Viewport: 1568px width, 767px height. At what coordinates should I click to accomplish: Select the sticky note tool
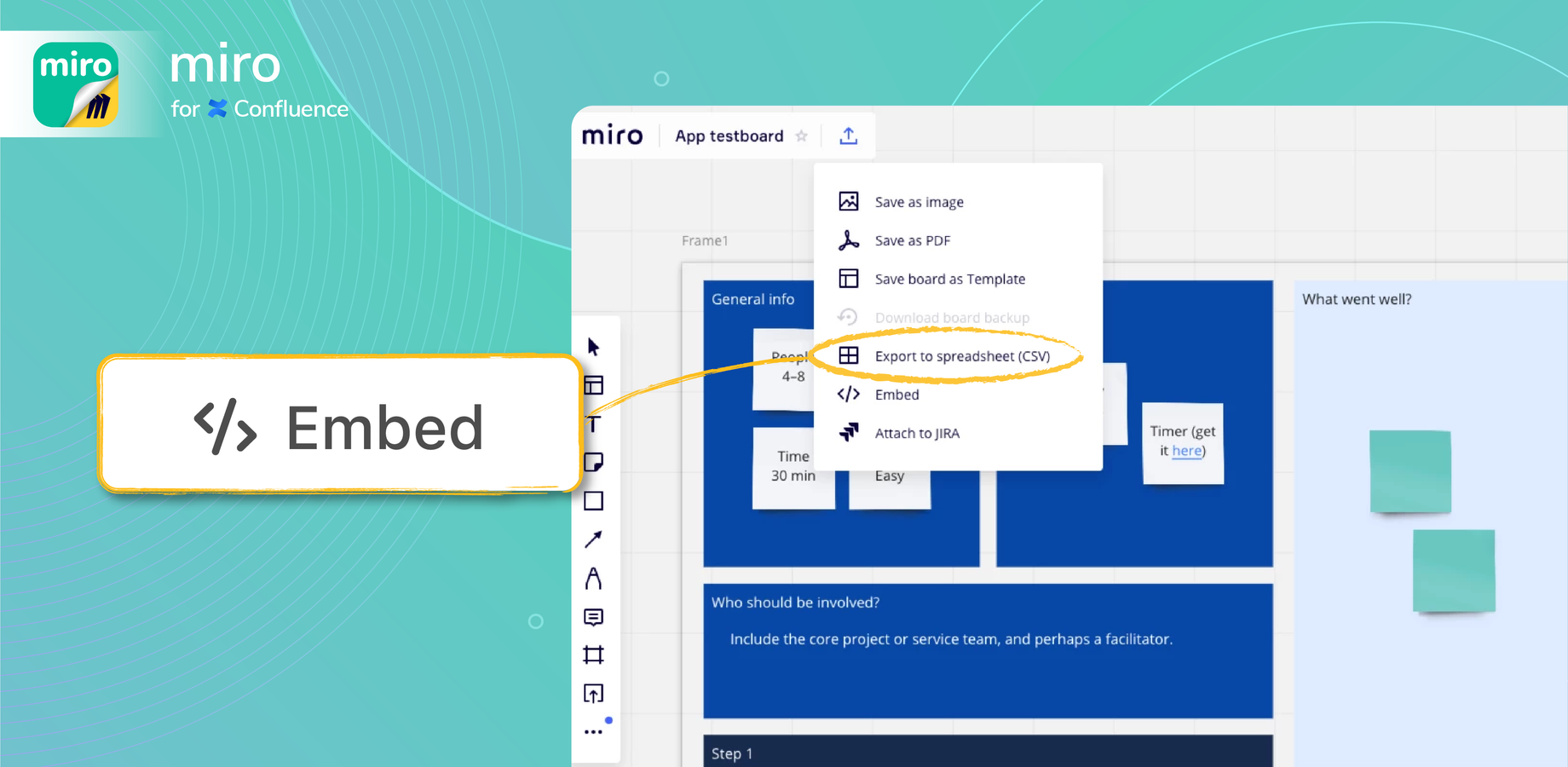point(594,462)
